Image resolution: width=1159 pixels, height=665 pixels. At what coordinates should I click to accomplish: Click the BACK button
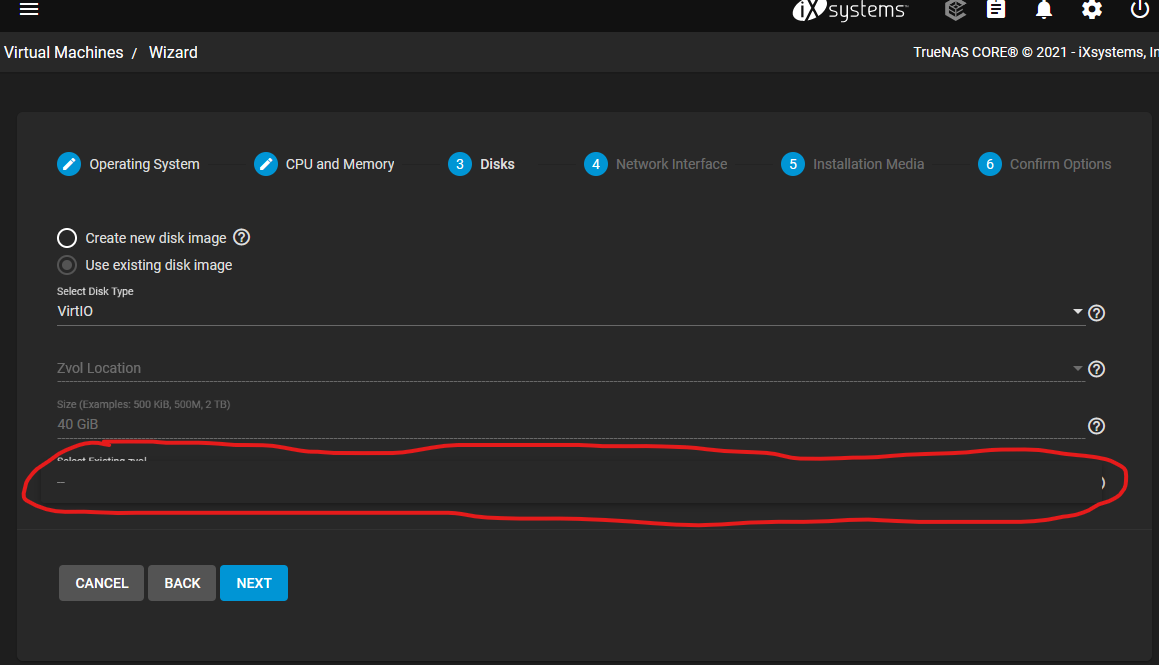[182, 583]
